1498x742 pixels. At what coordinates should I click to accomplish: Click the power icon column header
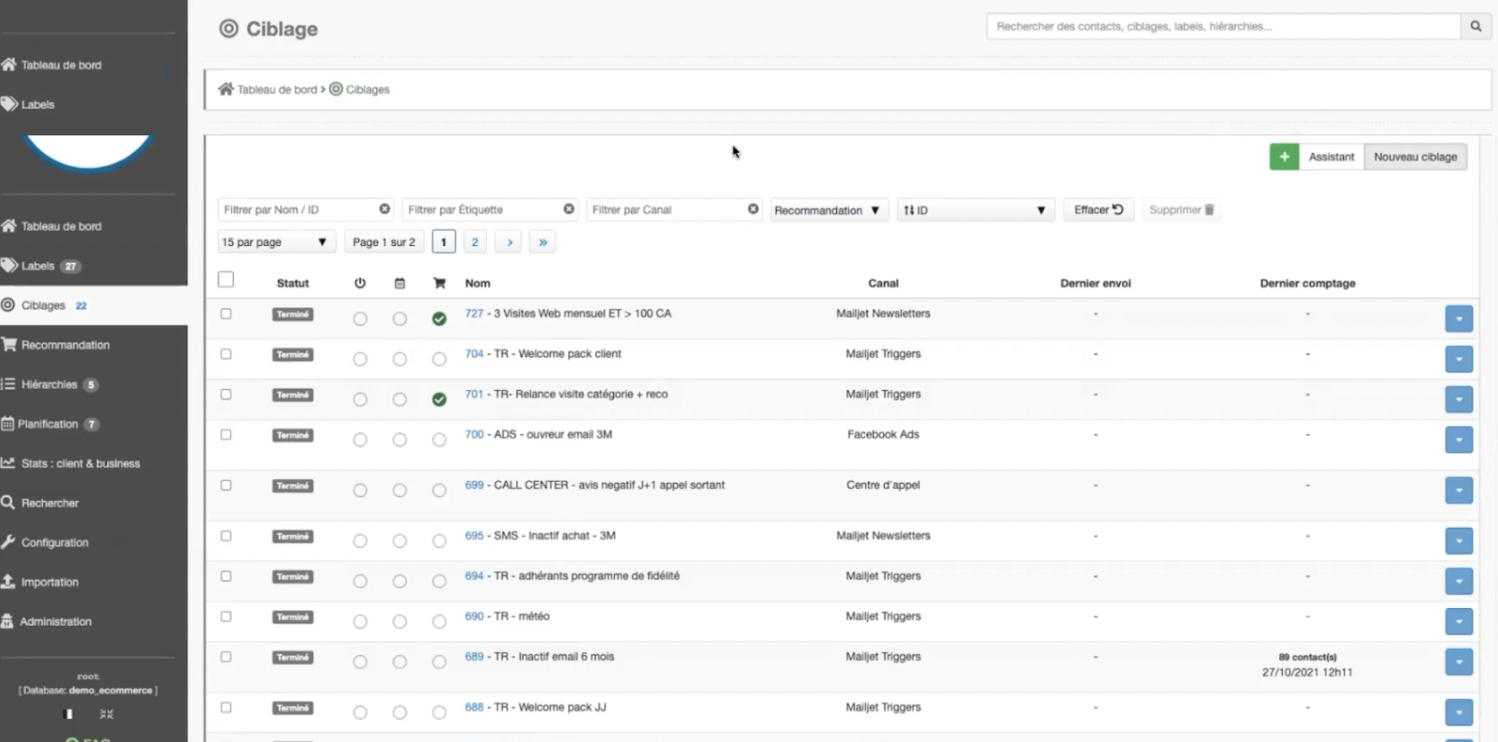point(360,283)
